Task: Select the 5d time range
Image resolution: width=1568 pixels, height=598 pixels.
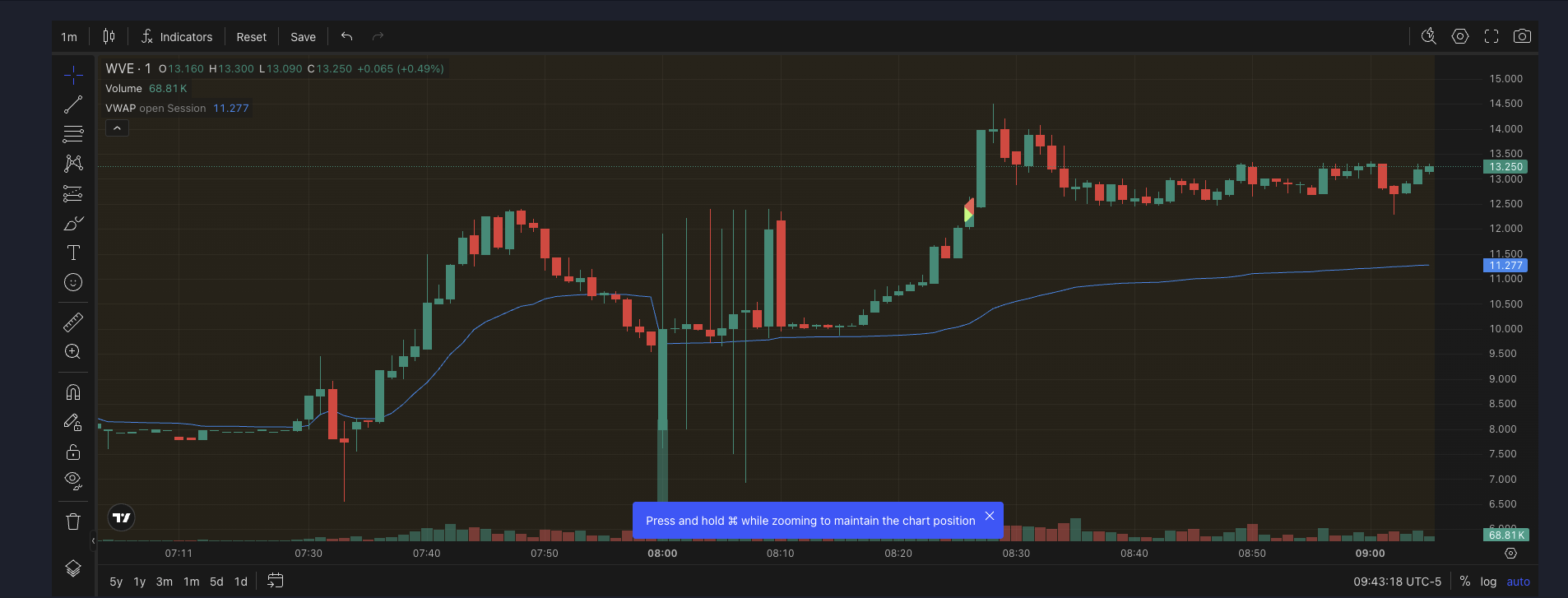Action: coord(216,582)
